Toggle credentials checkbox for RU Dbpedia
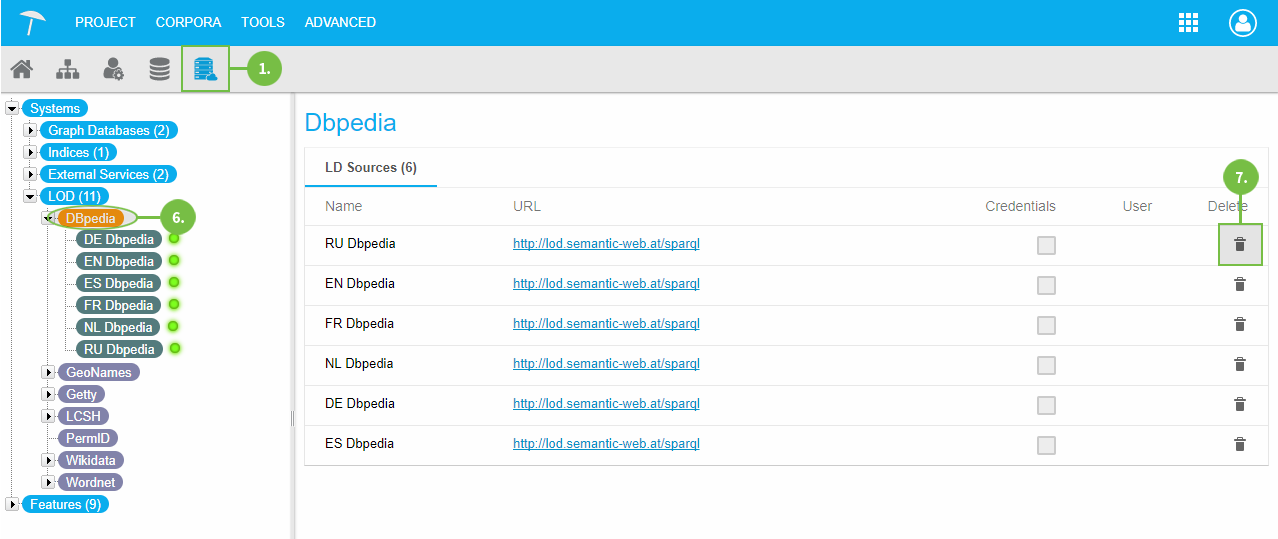This screenshot has width=1278, height=539. tap(1046, 245)
